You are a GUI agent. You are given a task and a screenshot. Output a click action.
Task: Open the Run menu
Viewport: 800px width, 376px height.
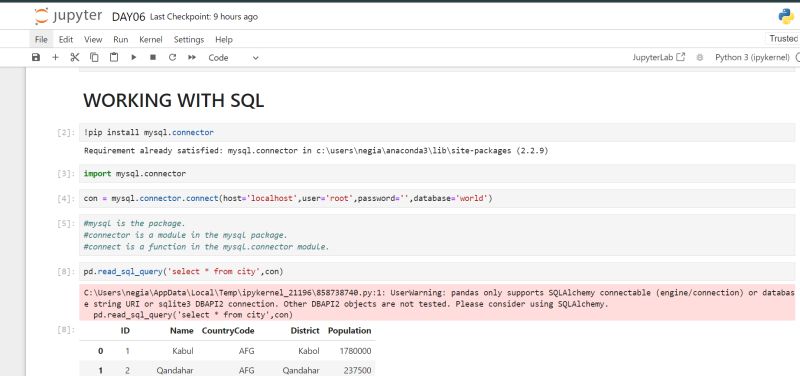click(120, 39)
